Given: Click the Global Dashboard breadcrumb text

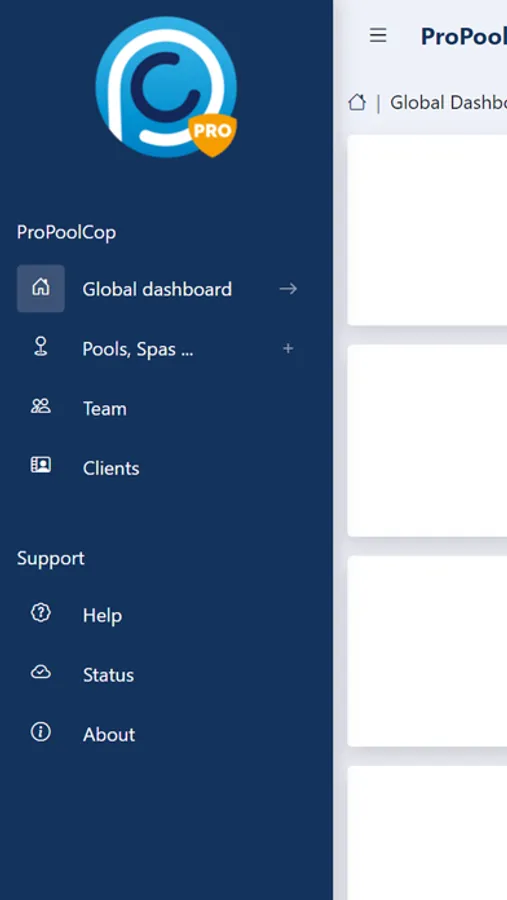Looking at the screenshot, I should pos(448,103).
